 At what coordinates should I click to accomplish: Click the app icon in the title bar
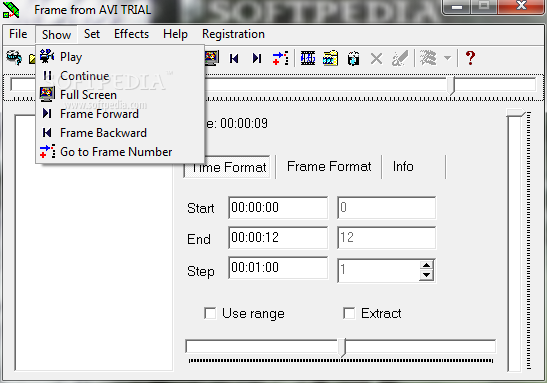click(x=10, y=10)
